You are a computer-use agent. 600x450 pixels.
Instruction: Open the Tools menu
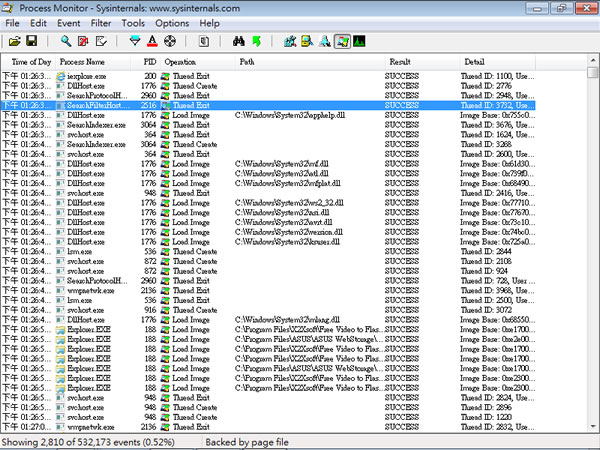coord(133,23)
